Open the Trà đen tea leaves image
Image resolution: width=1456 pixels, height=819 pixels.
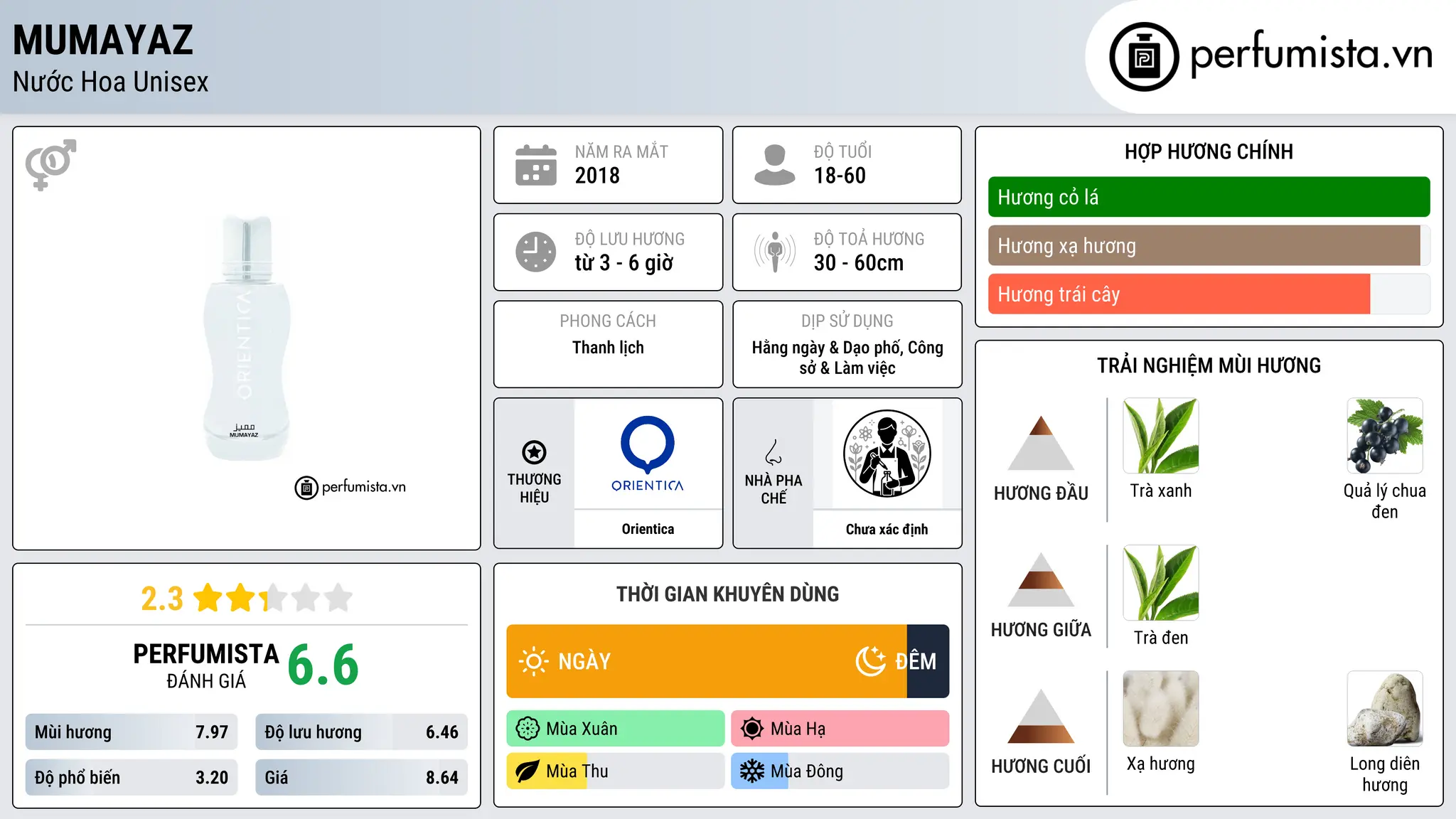point(1161,583)
